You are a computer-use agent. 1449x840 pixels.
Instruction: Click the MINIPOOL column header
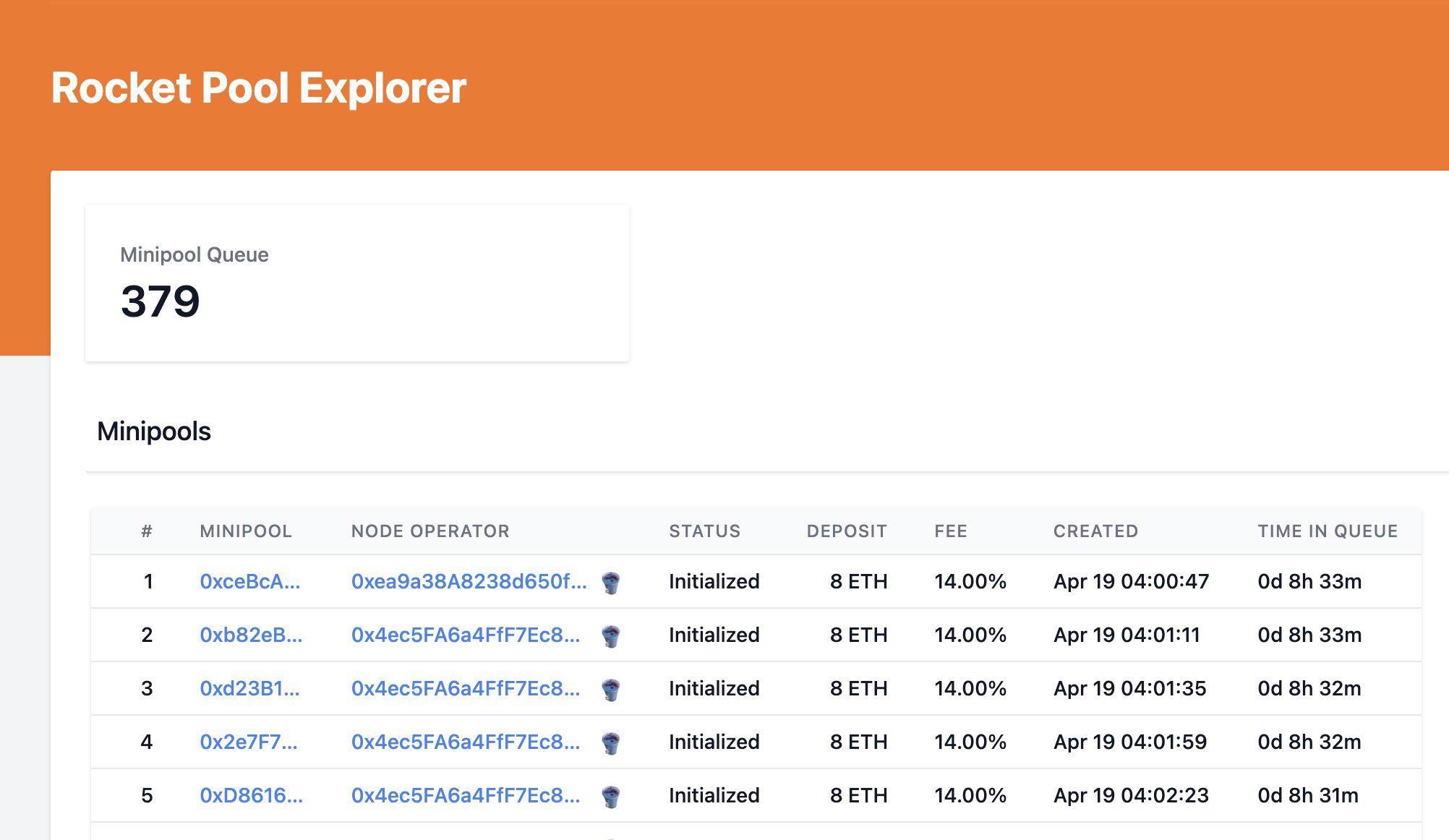[x=246, y=531]
